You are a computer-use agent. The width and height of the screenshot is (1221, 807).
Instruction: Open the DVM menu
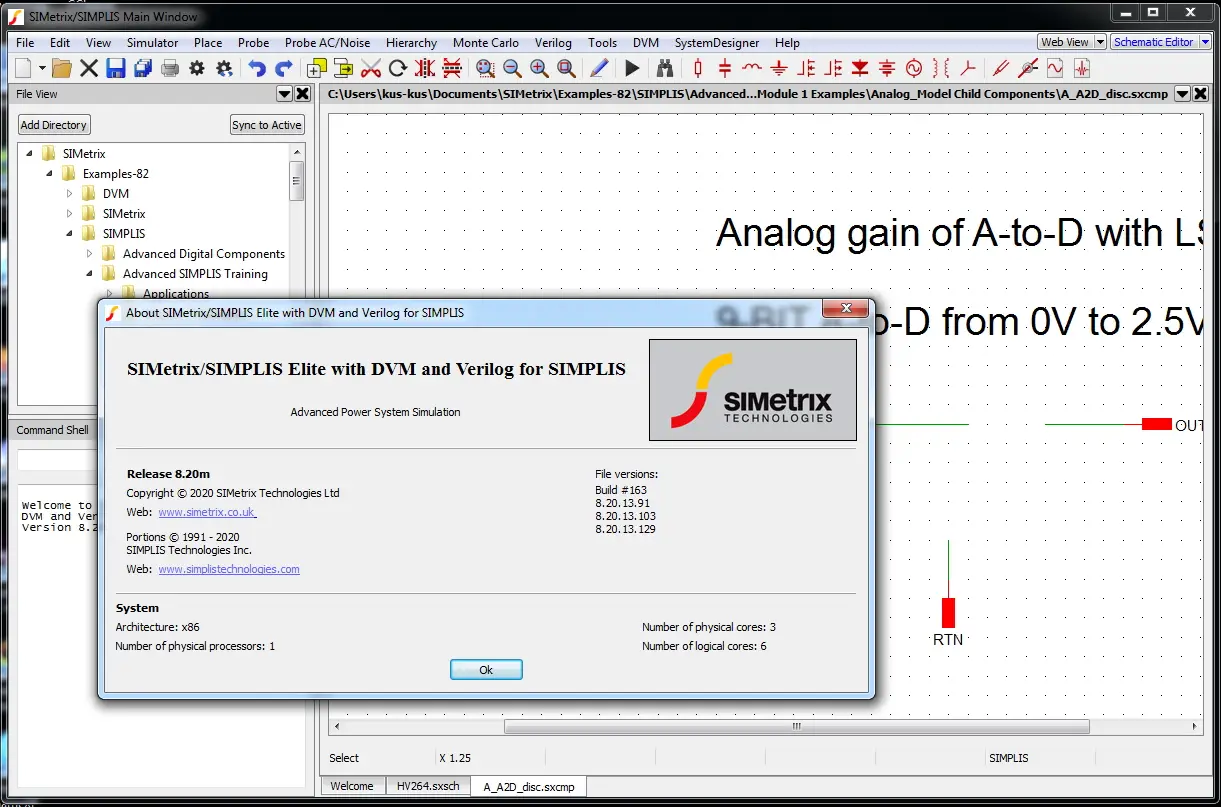[x=646, y=43]
